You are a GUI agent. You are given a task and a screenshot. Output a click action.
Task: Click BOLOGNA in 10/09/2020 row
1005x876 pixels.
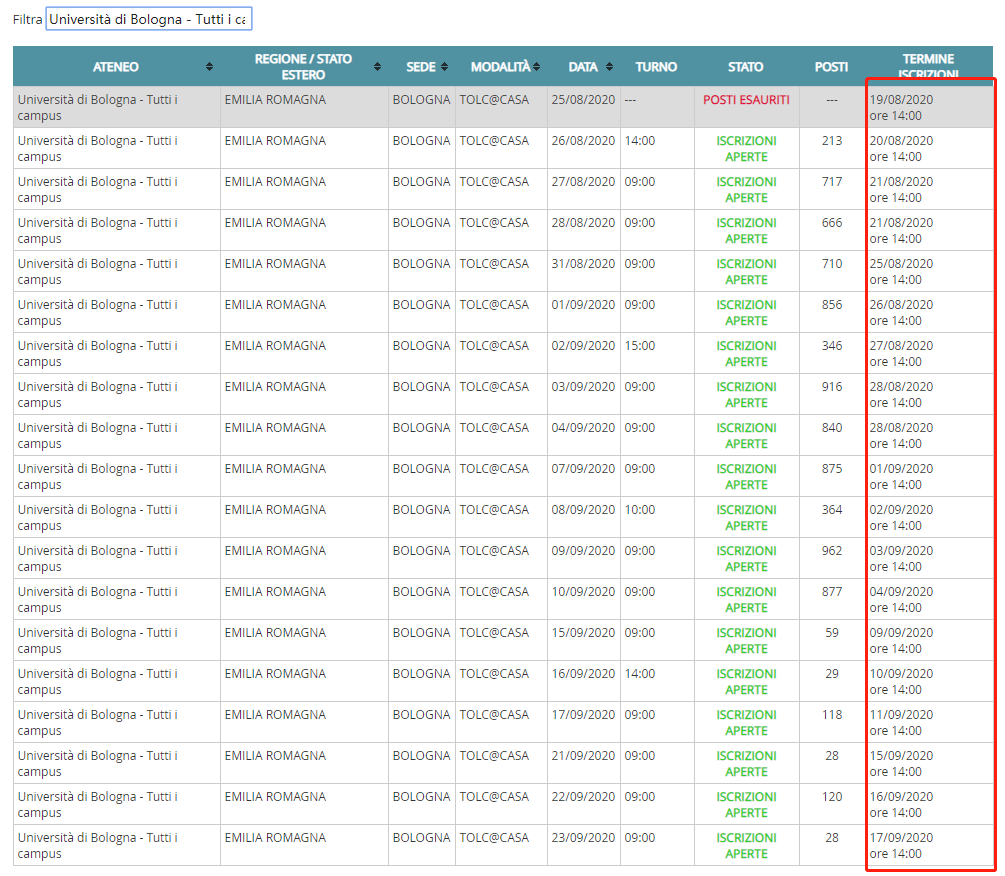pos(421,592)
